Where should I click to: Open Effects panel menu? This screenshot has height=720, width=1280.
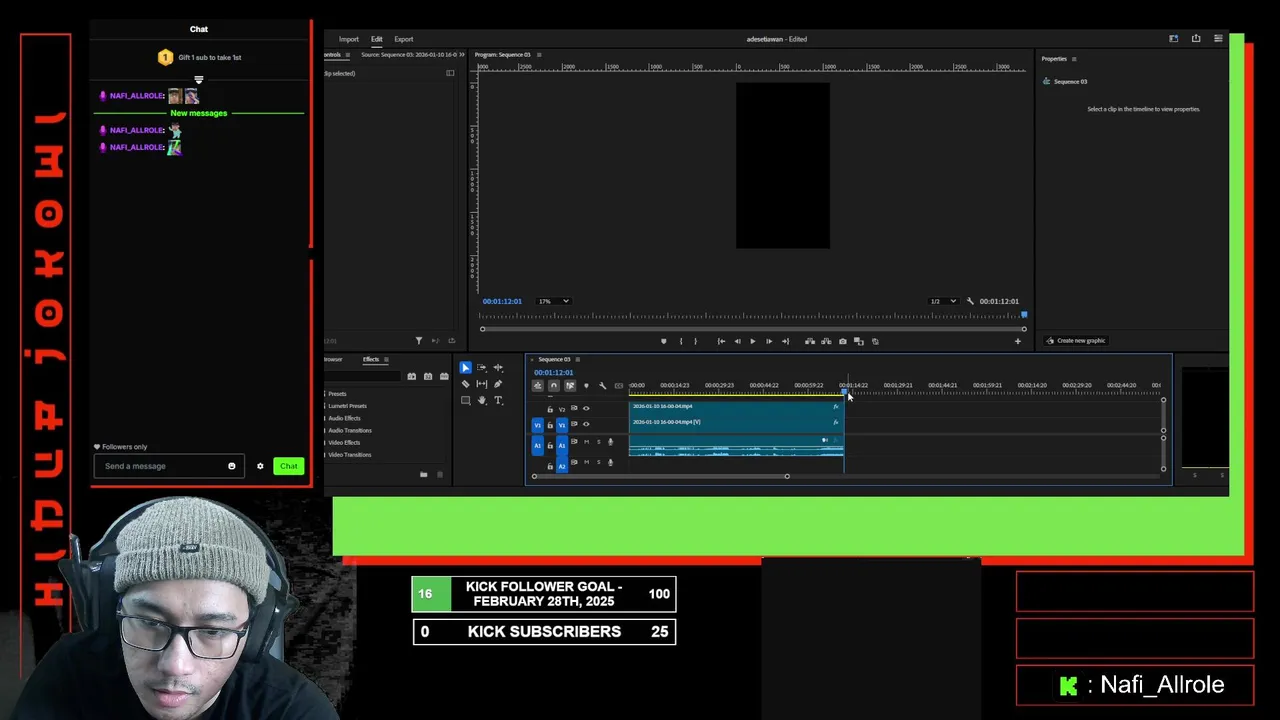coord(386,359)
